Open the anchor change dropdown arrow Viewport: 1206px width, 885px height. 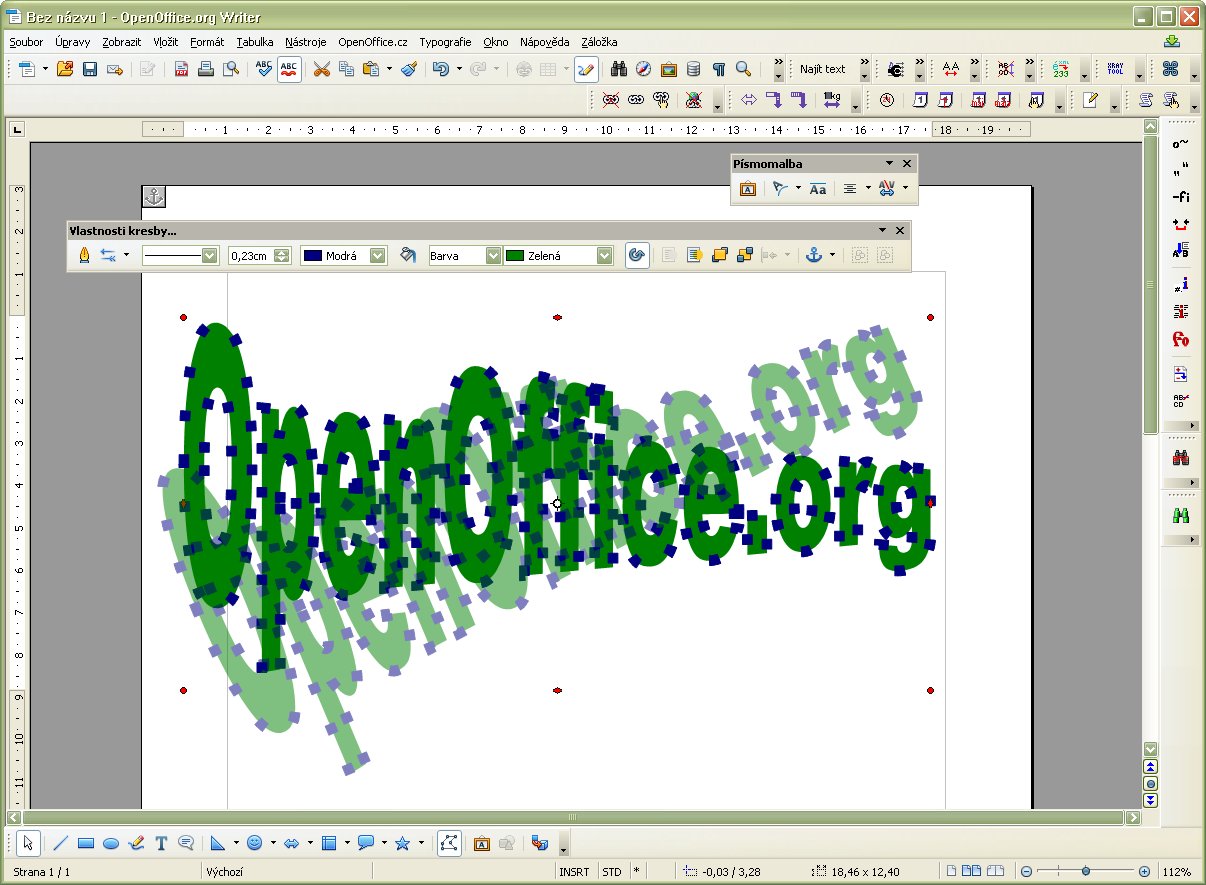coord(832,255)
